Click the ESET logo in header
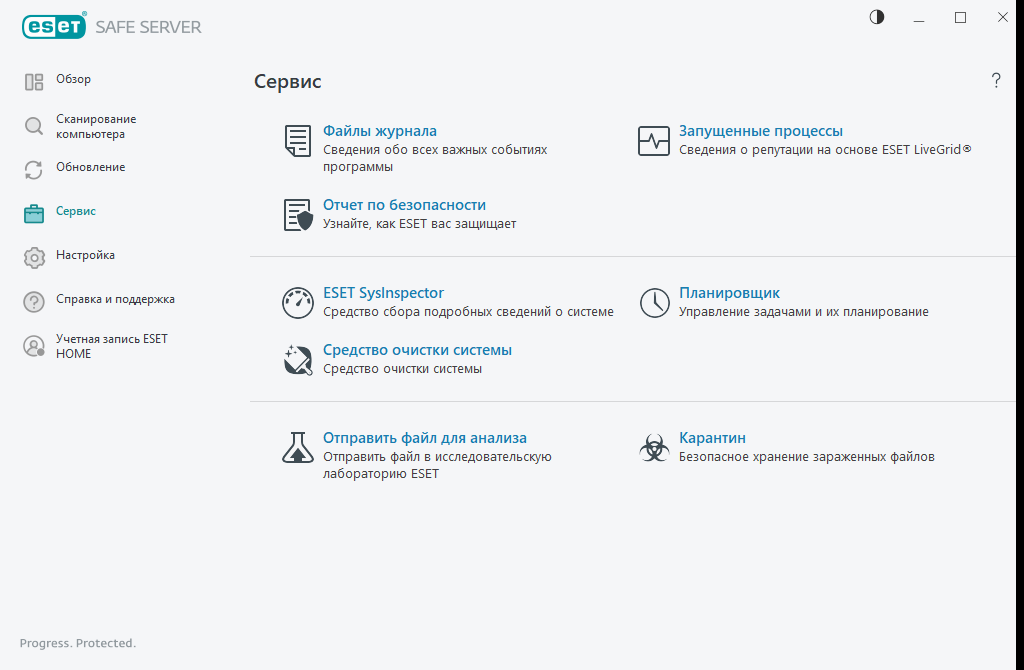Image resolution: width=1024 pixels, height=670 pixels. coord(54,27)
